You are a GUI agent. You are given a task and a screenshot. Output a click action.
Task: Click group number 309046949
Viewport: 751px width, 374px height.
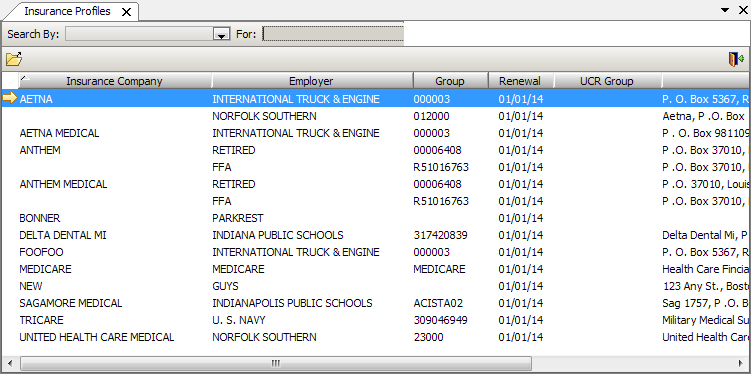click(441, 320)
